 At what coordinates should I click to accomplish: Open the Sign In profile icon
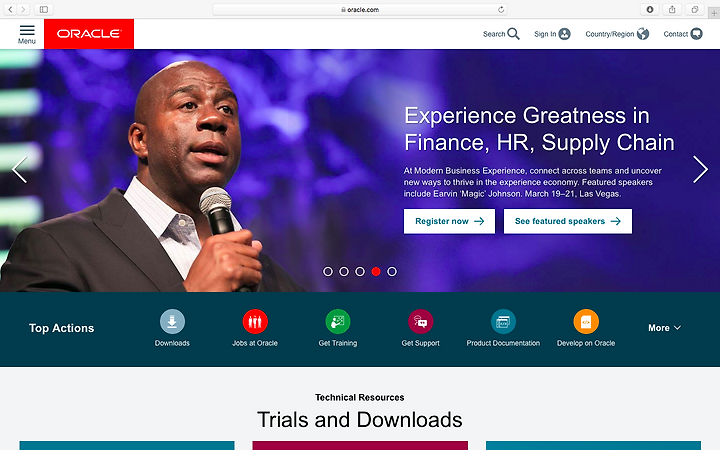coord(564,34)
